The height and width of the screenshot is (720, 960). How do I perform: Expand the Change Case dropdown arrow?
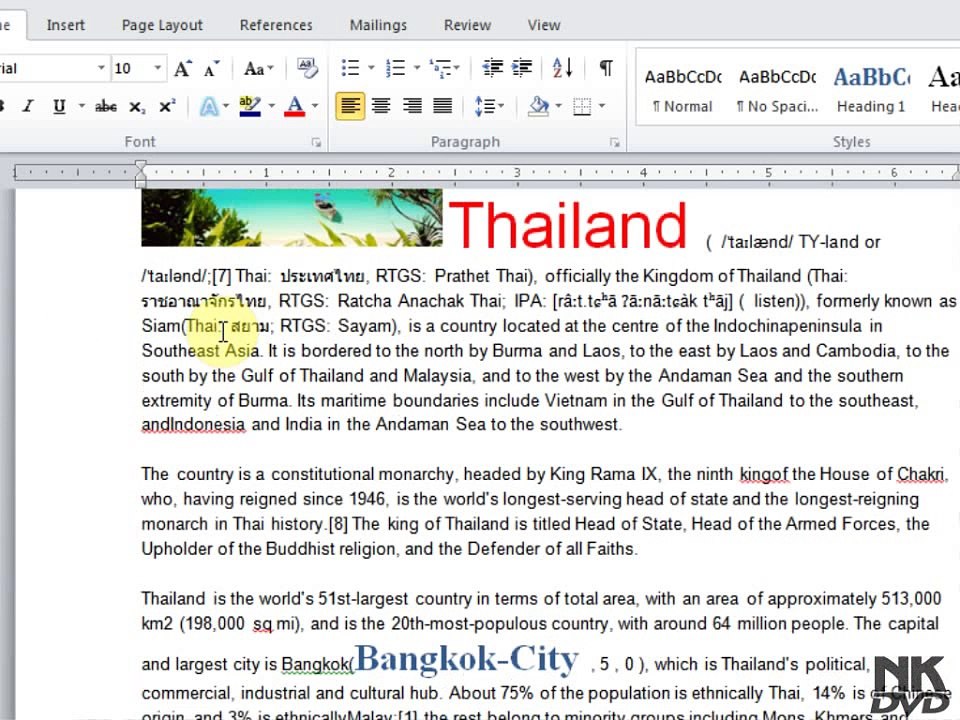pos(271,69)
